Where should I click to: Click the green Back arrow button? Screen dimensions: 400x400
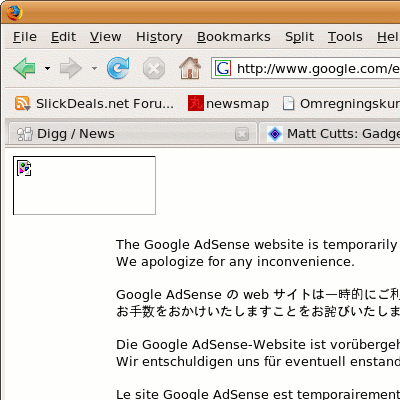[24, 68]
